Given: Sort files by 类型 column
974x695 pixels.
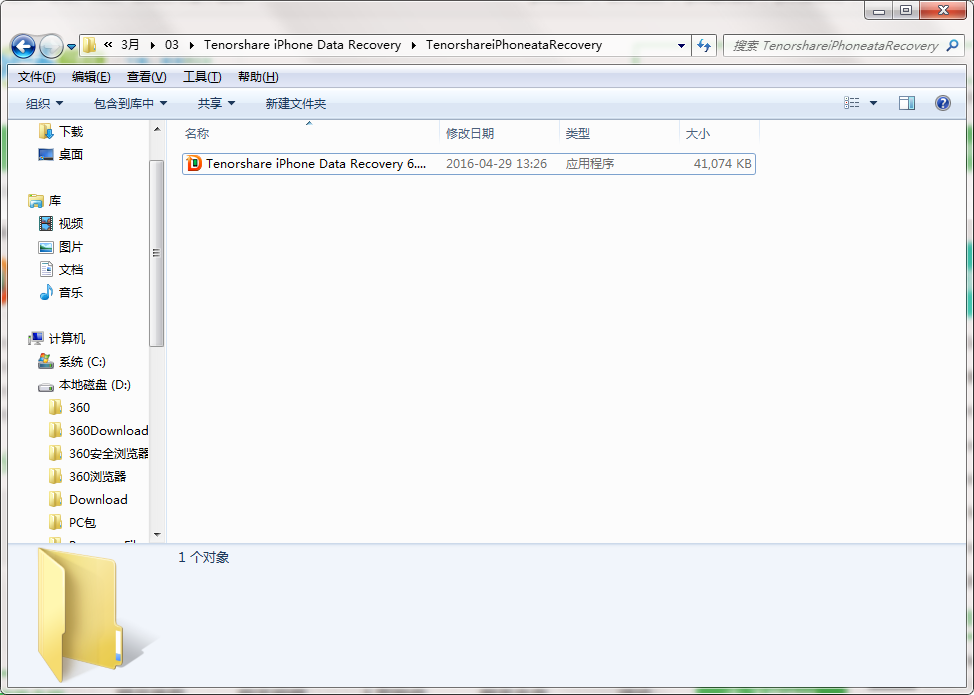Looking at the screenshot, I should pos(619,134).
